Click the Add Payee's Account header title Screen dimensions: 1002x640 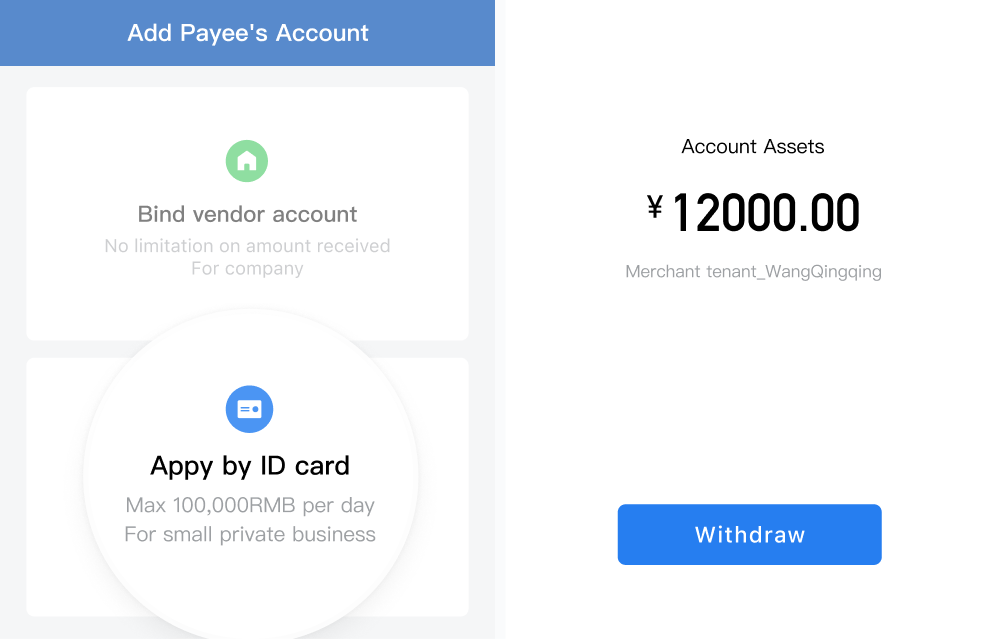pos(248,33)
